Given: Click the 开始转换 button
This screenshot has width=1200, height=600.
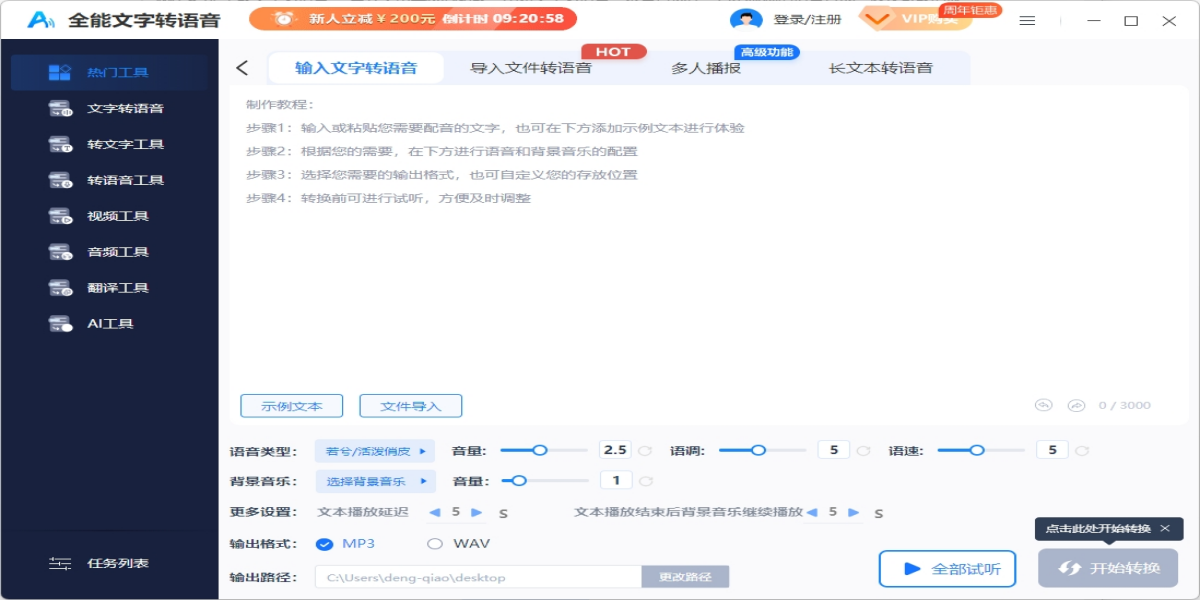Looking at the screenshot, I should point(1108,568).
